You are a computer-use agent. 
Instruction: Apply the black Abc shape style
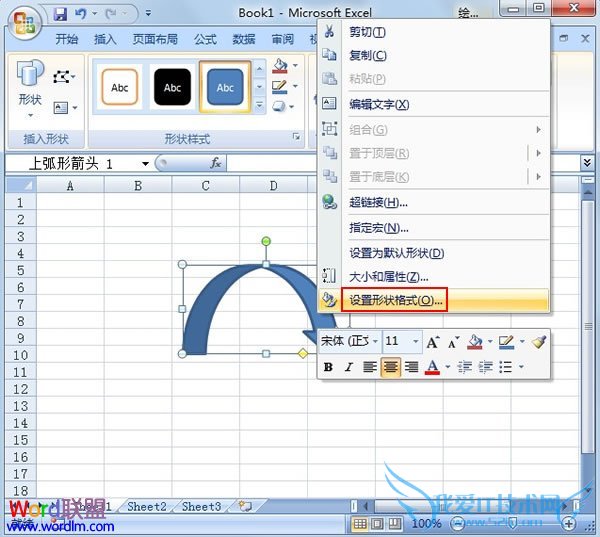(173, 87)
